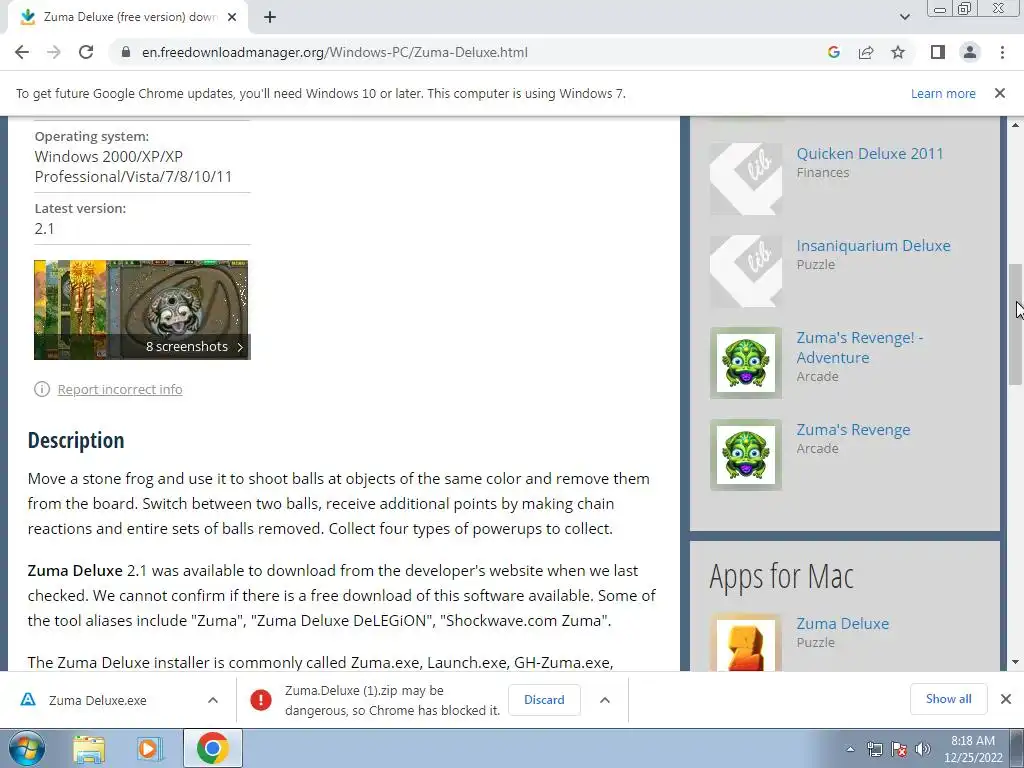This screenshot has height=768, width=1024.
Task: Launch Windows Media Player from taskbar
Action: coord(149,748)
